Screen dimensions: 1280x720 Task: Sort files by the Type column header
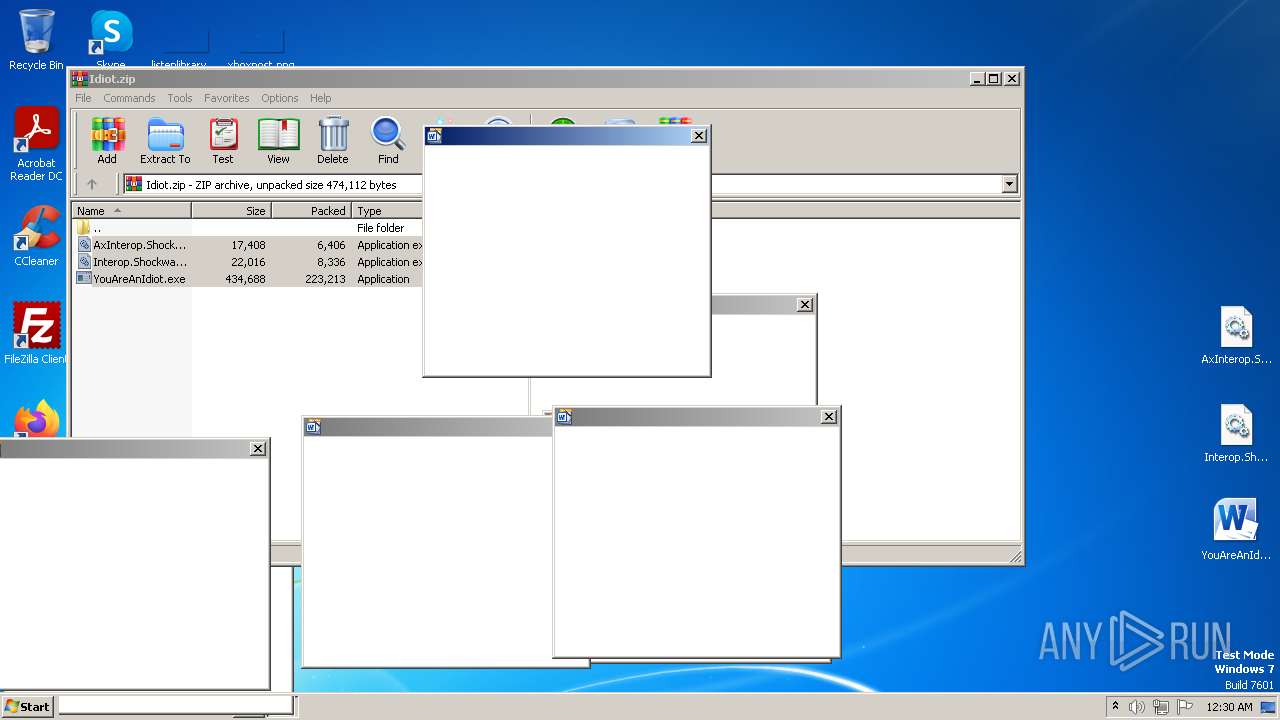[x=387, y=211]
